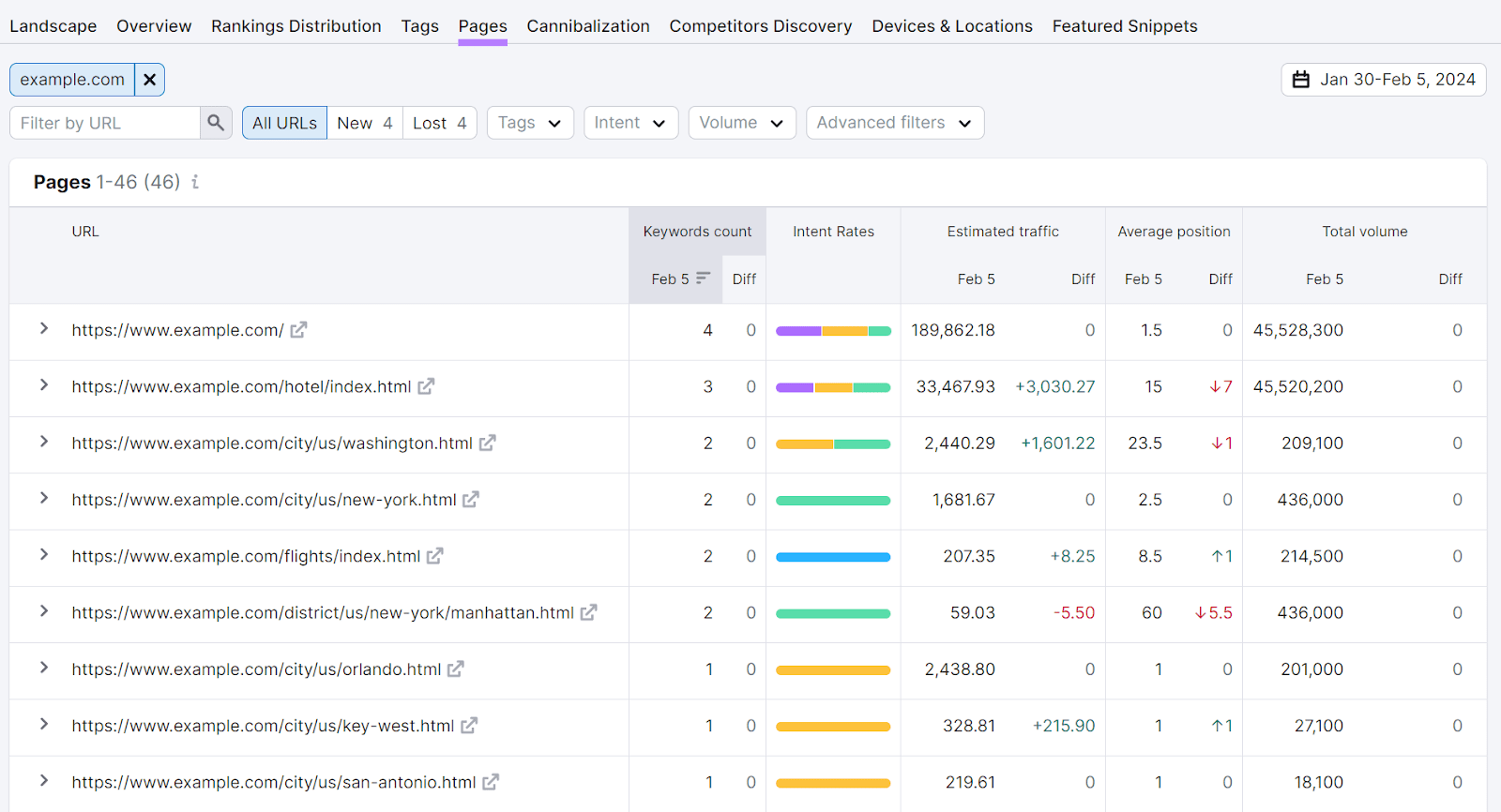This screenshot has width=1501, height=812.
Task: Switch to the Landscape tab
Action: [53, 26]
